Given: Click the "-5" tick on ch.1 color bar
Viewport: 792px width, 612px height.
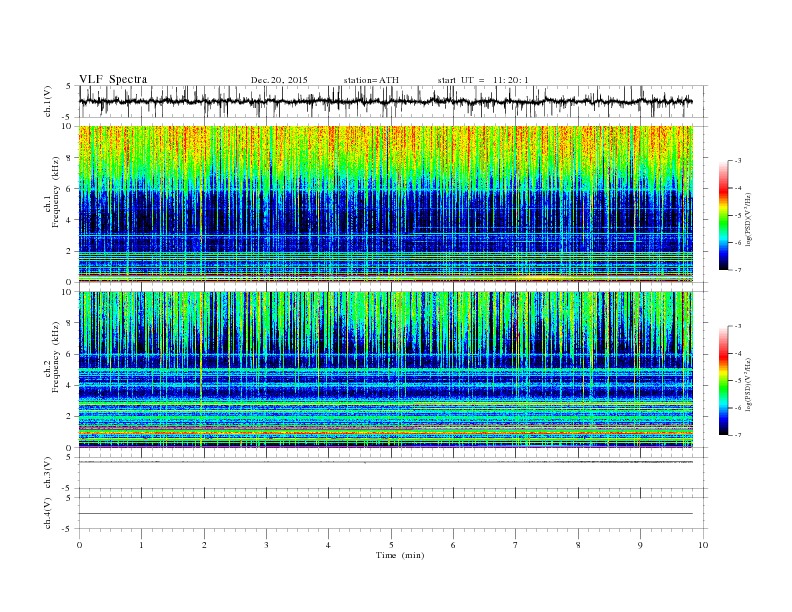Looking at the screenshot, I should [x=738, y=216].
